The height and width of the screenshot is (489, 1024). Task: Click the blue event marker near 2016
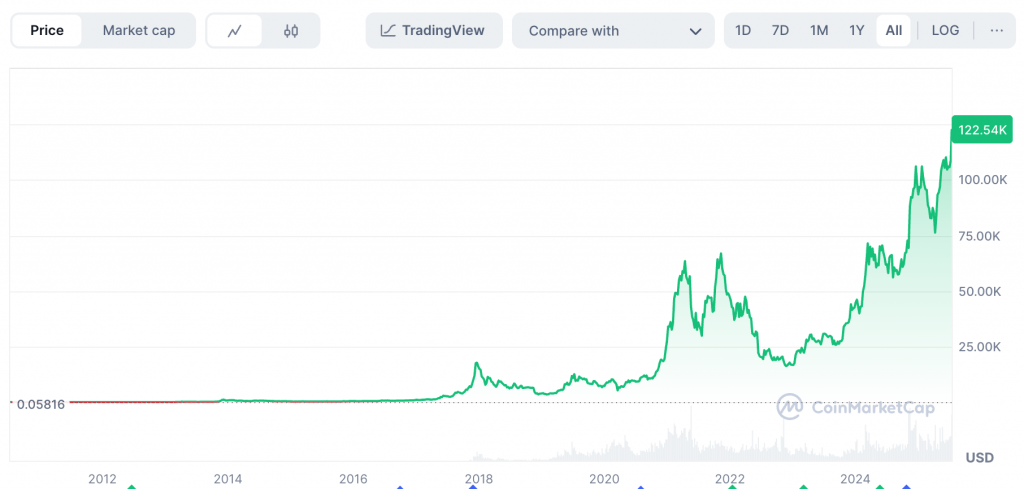pyautogui.click(x=400, y=487)
